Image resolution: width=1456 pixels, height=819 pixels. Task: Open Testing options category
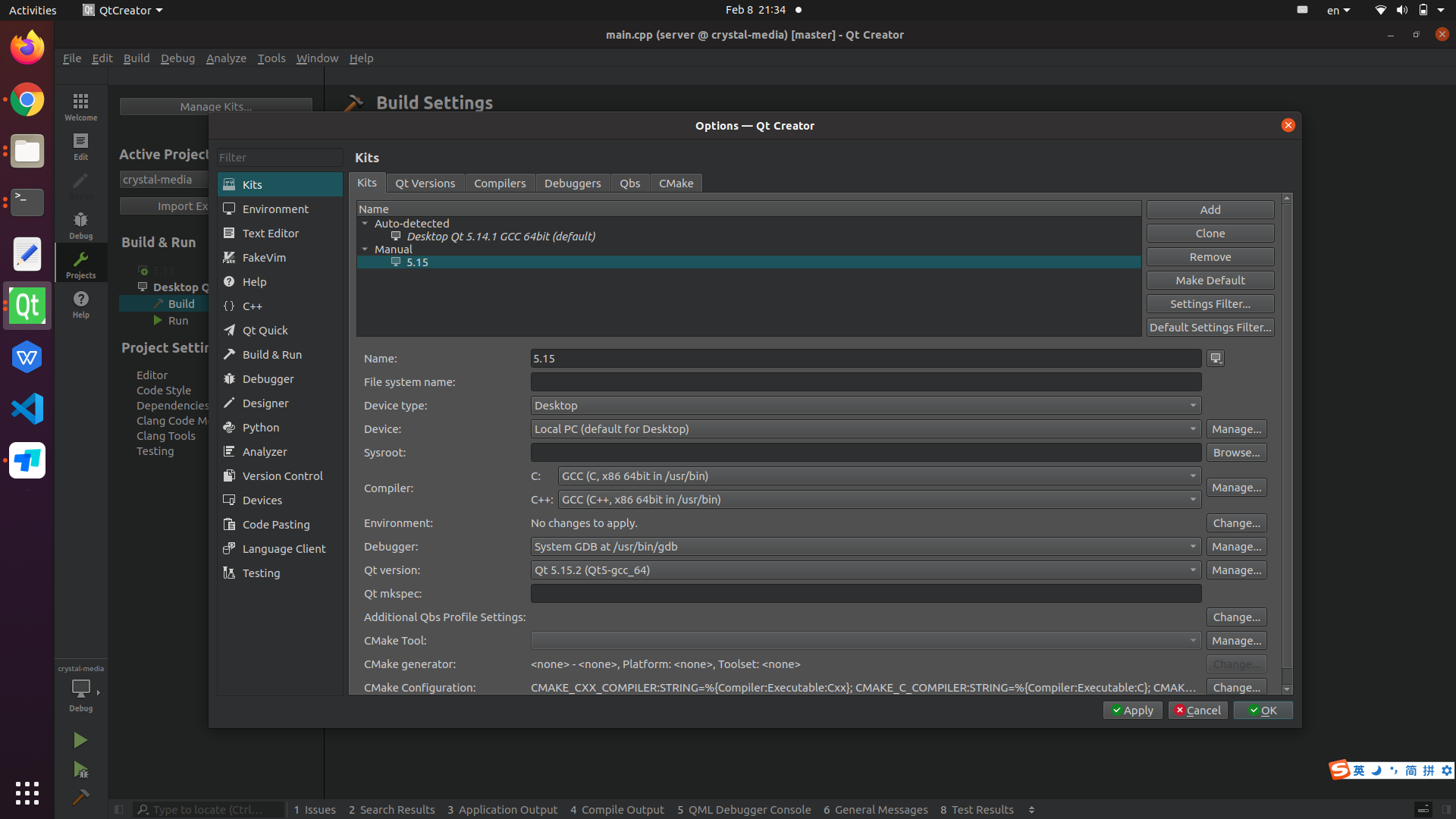[x=280, y=573]
